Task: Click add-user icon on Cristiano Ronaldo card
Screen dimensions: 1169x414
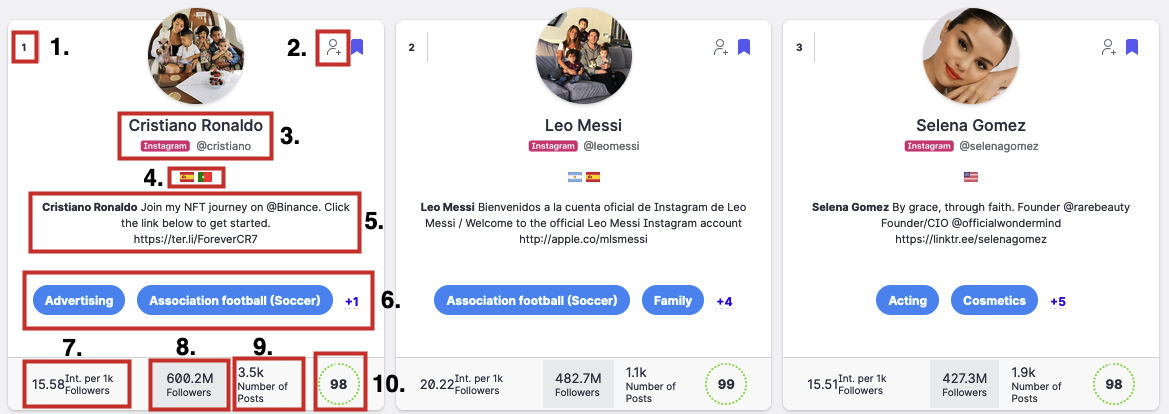Action: [332, 47]
